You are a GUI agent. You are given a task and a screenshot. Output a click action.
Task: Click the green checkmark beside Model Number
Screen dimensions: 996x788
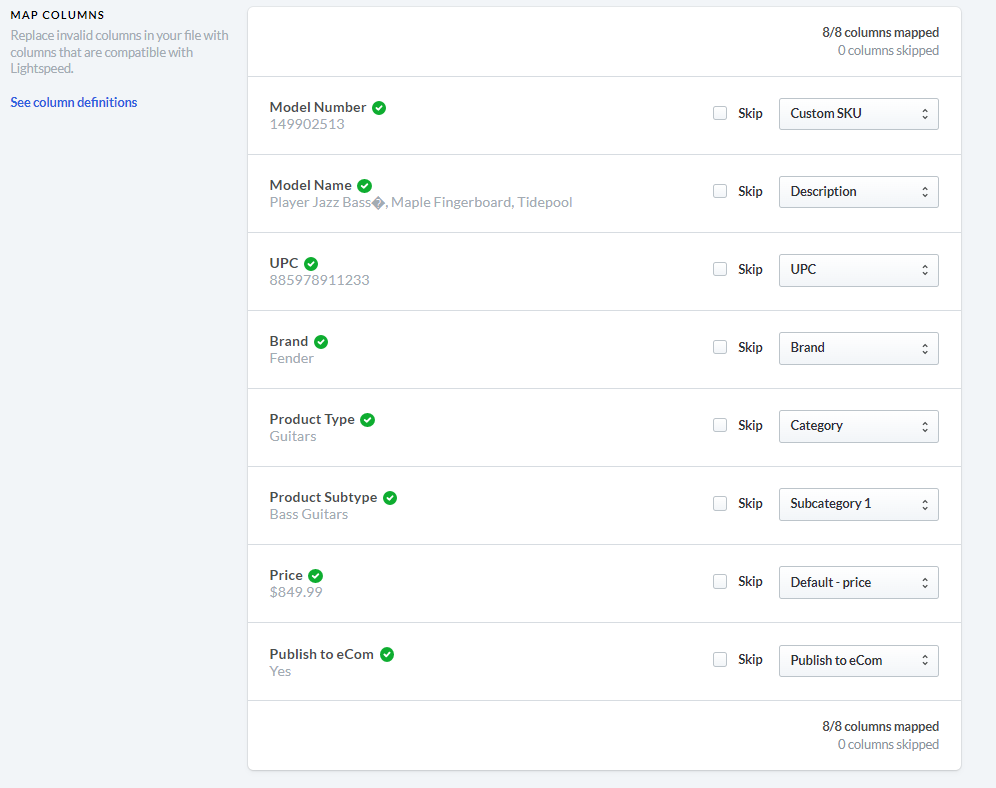tap(379, 108)
